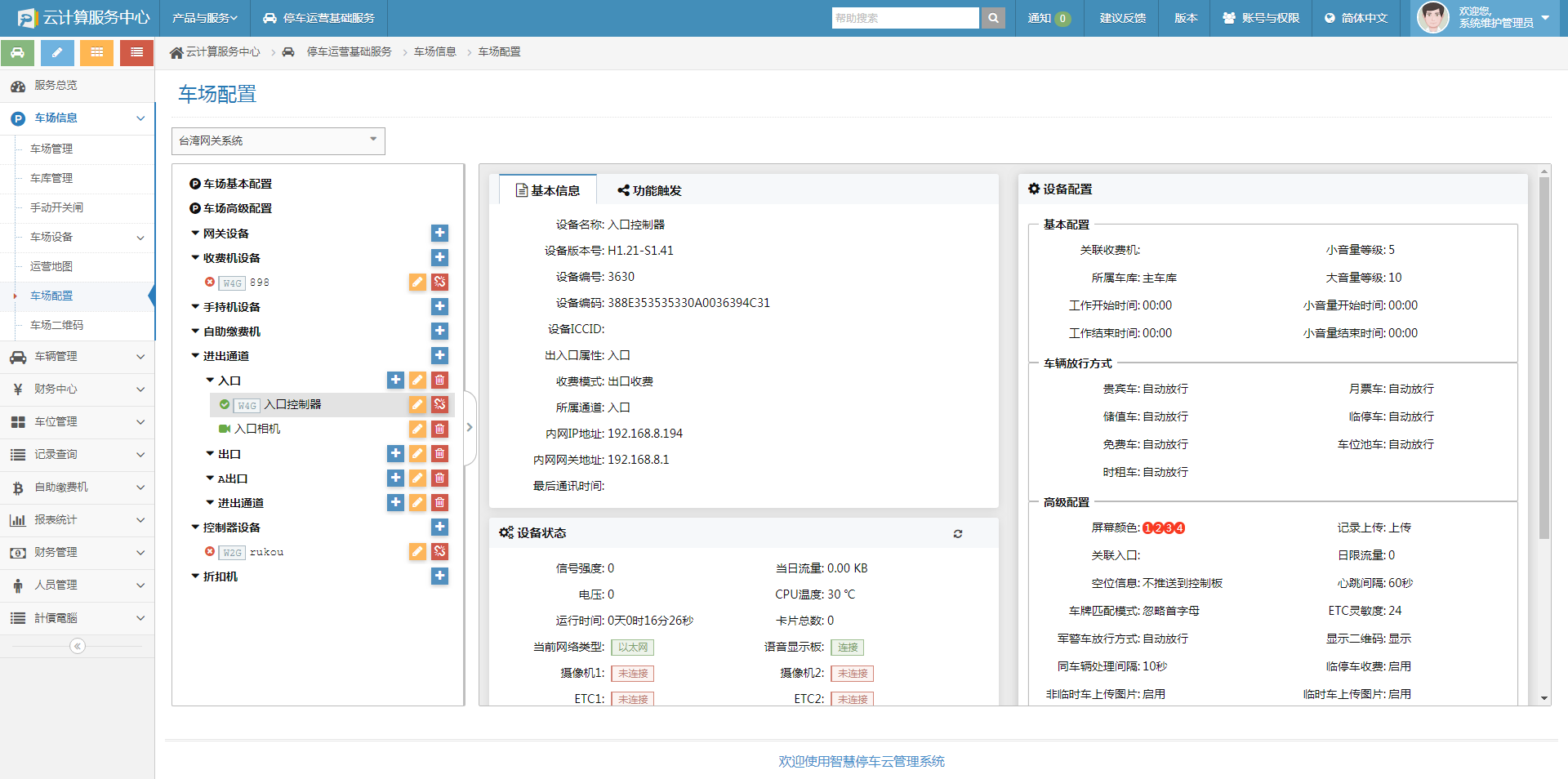Add a new device under 网关设备

tap(439, 234)
